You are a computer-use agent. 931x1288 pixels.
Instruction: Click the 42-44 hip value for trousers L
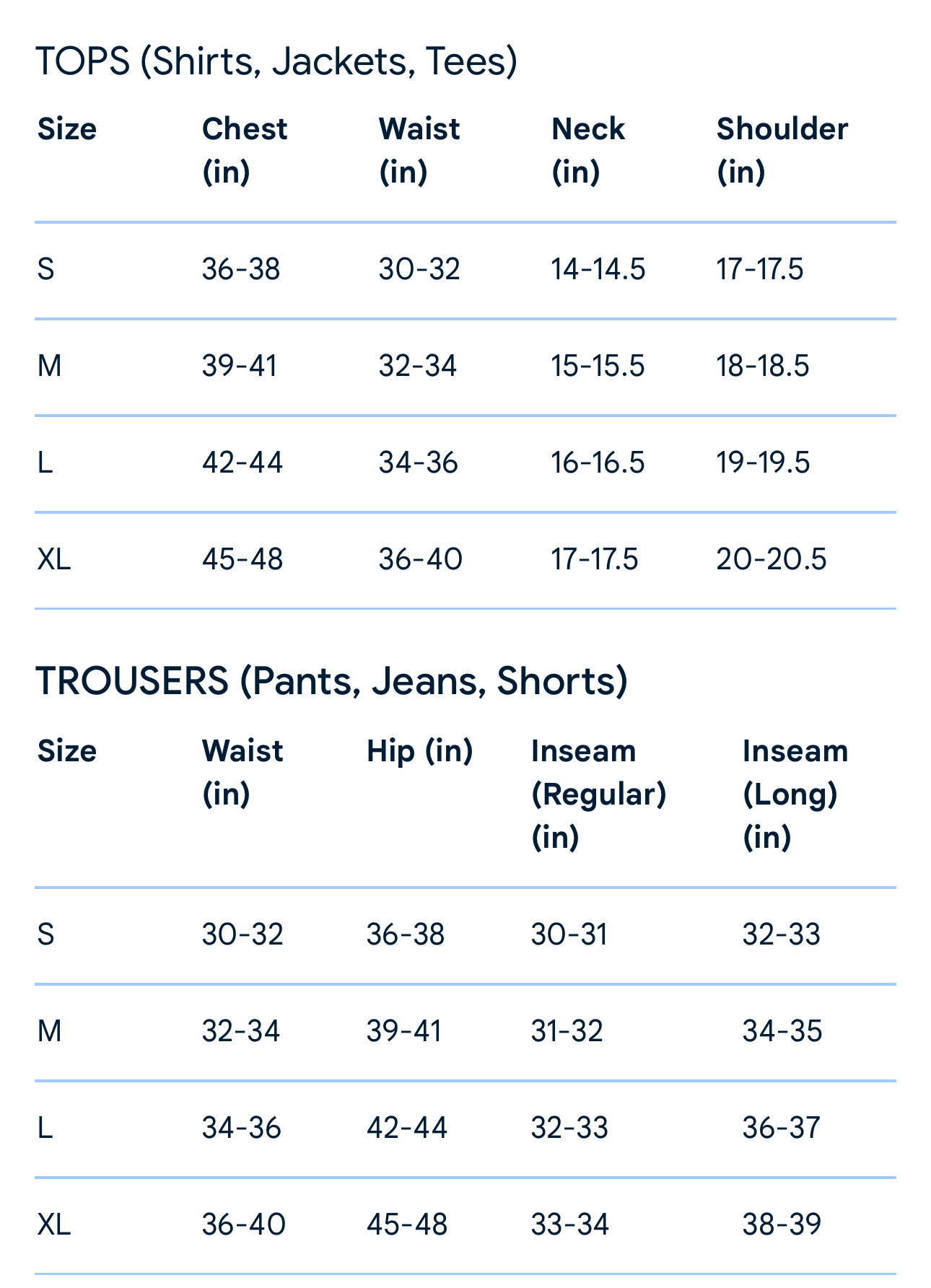pos(407,1128)
